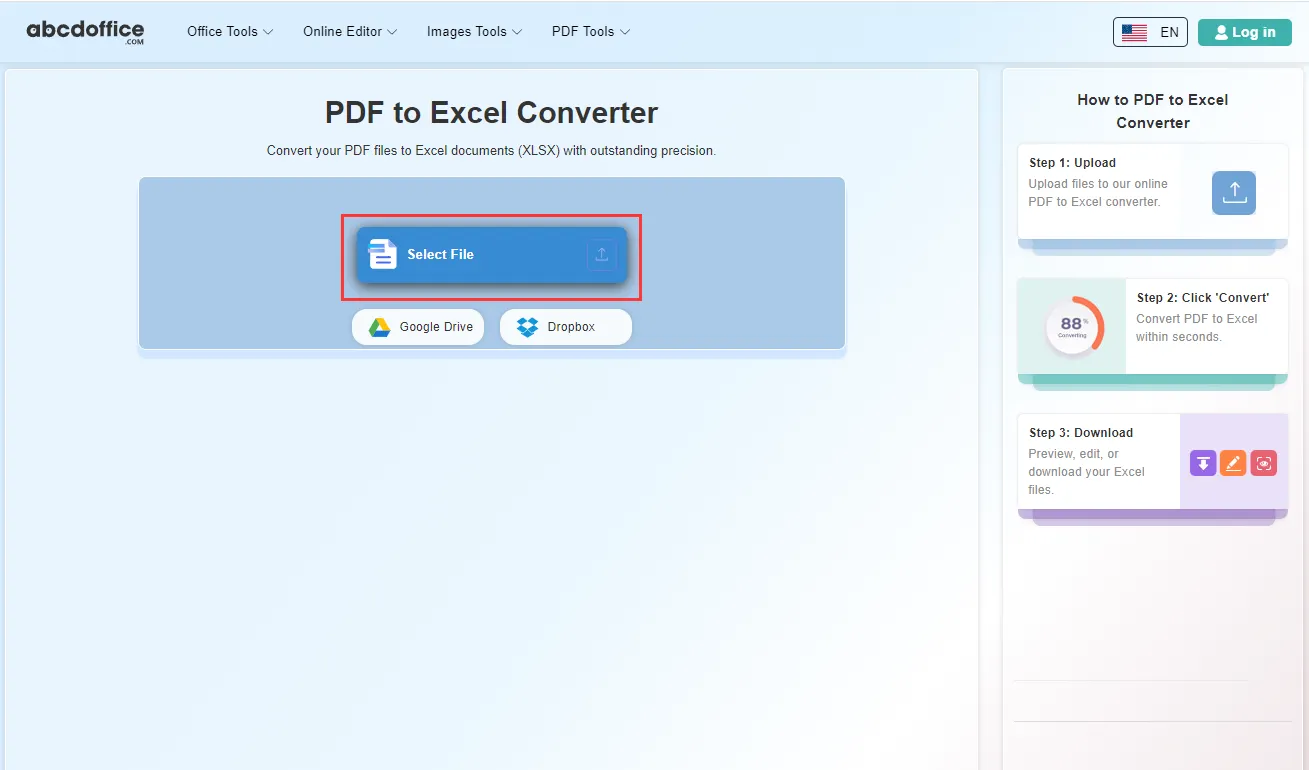Click the abcdoffice logo
Screen dimensions: 1309x770
click(x=85, y=32)
